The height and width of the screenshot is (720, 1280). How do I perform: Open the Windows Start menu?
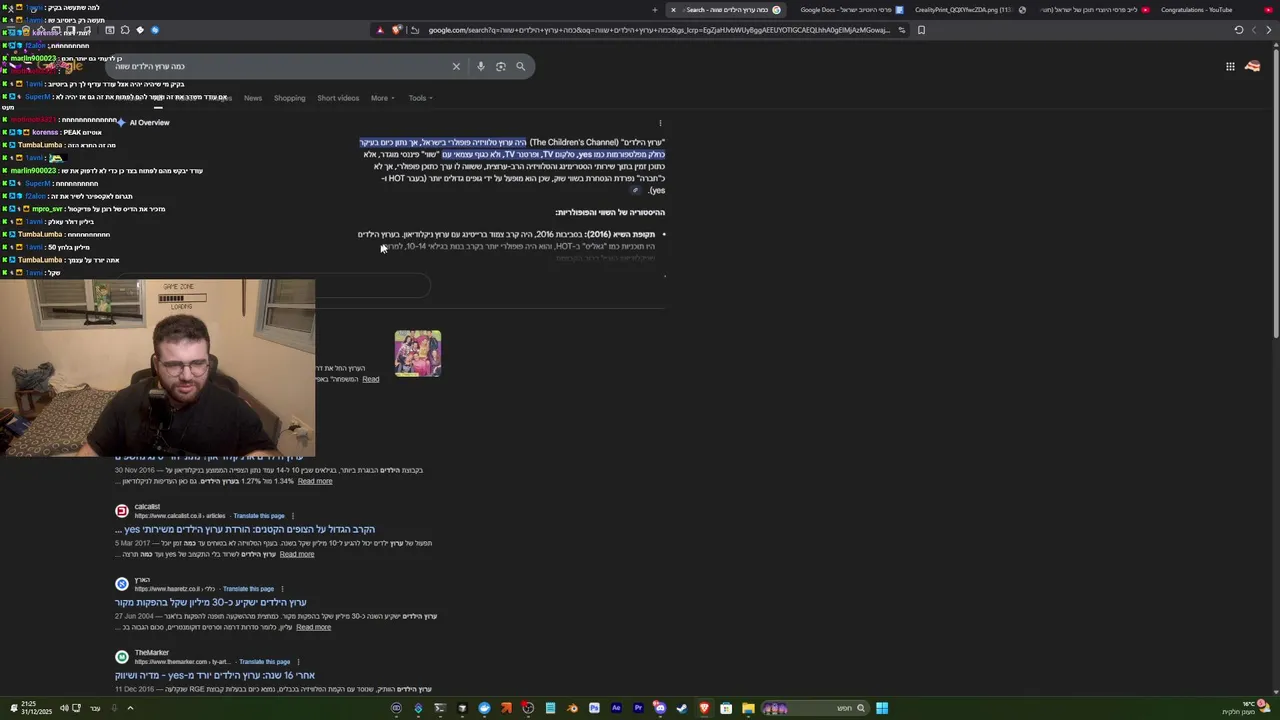[882, 708]
